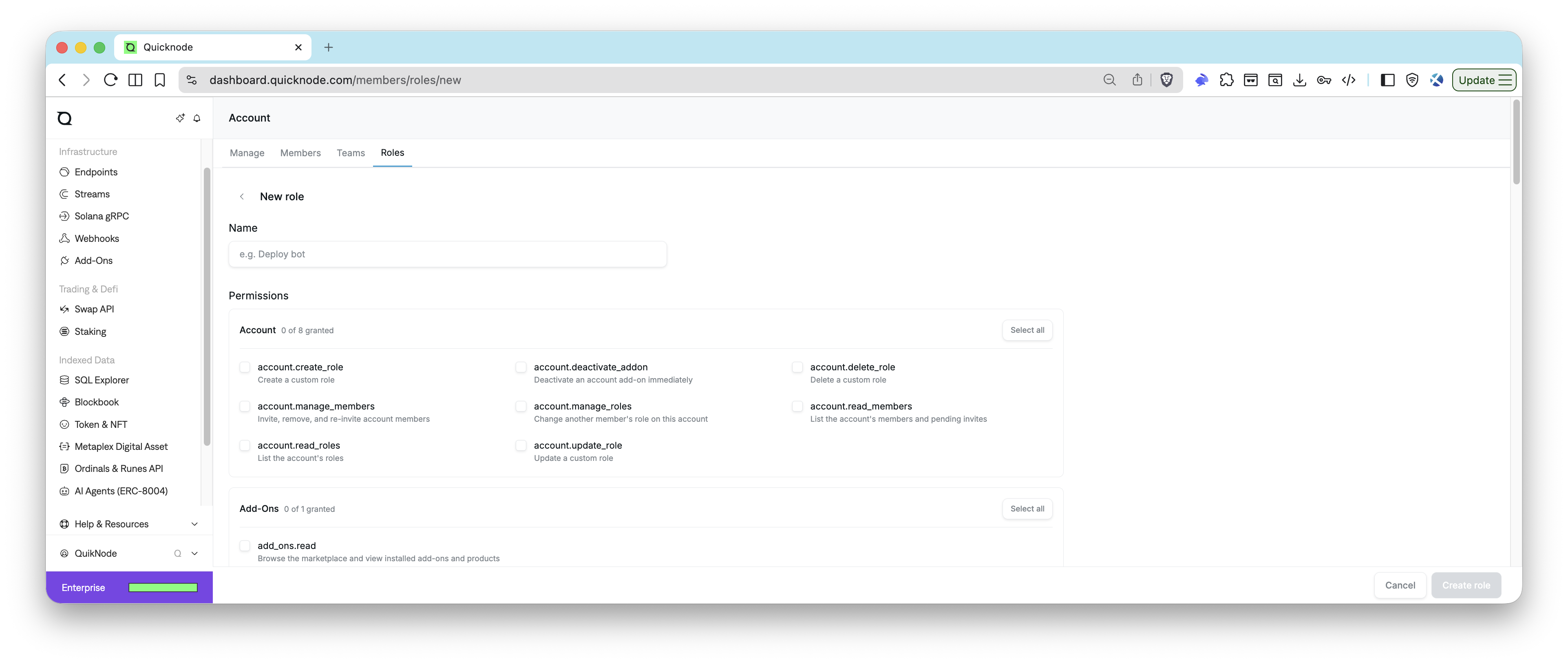The image size is (1568, 664).
Task: Click the green Enterprise usage bar
Action: point(163,587)
